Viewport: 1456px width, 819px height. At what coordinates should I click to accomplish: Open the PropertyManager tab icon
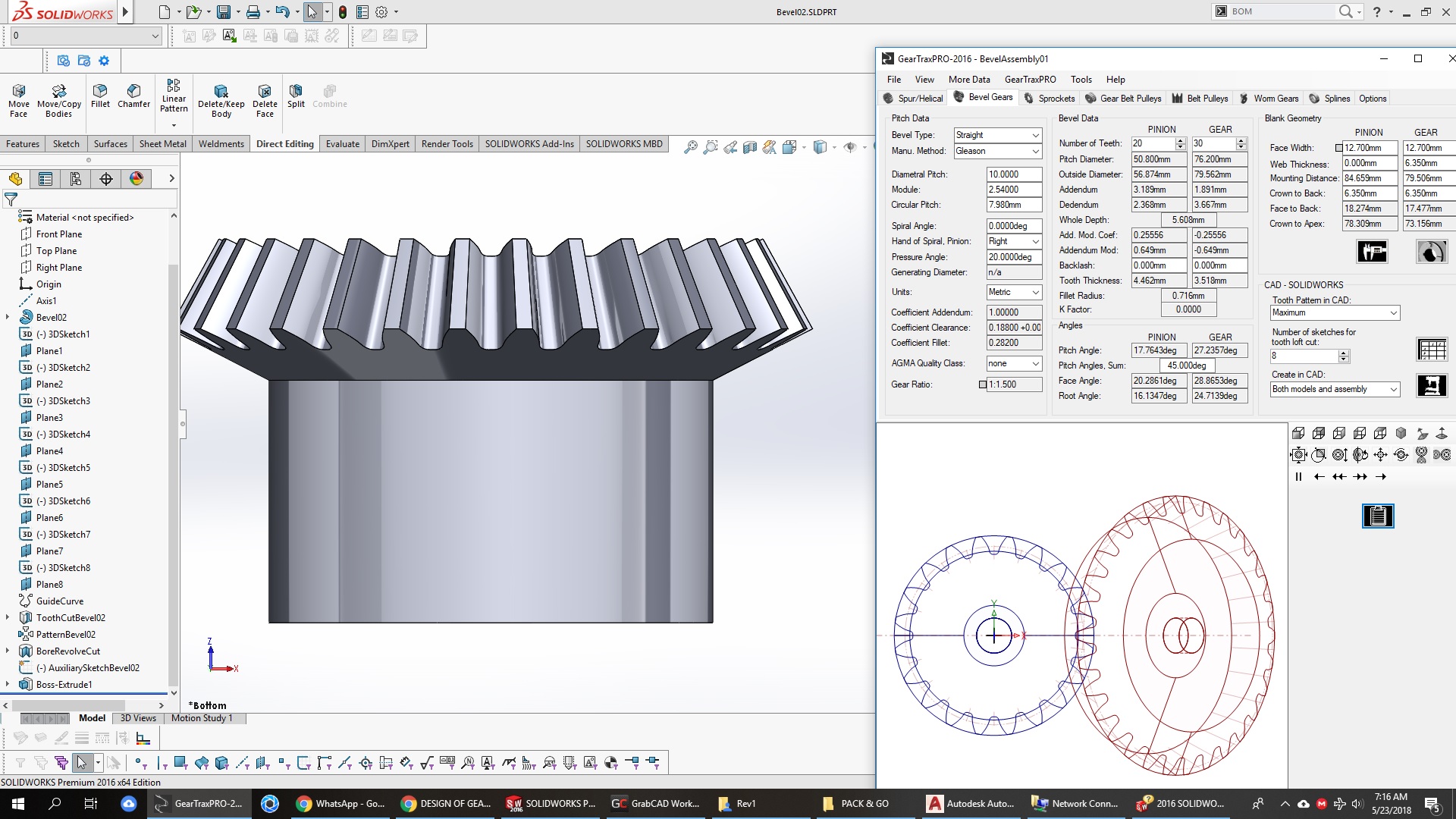[x=45, y=179]
